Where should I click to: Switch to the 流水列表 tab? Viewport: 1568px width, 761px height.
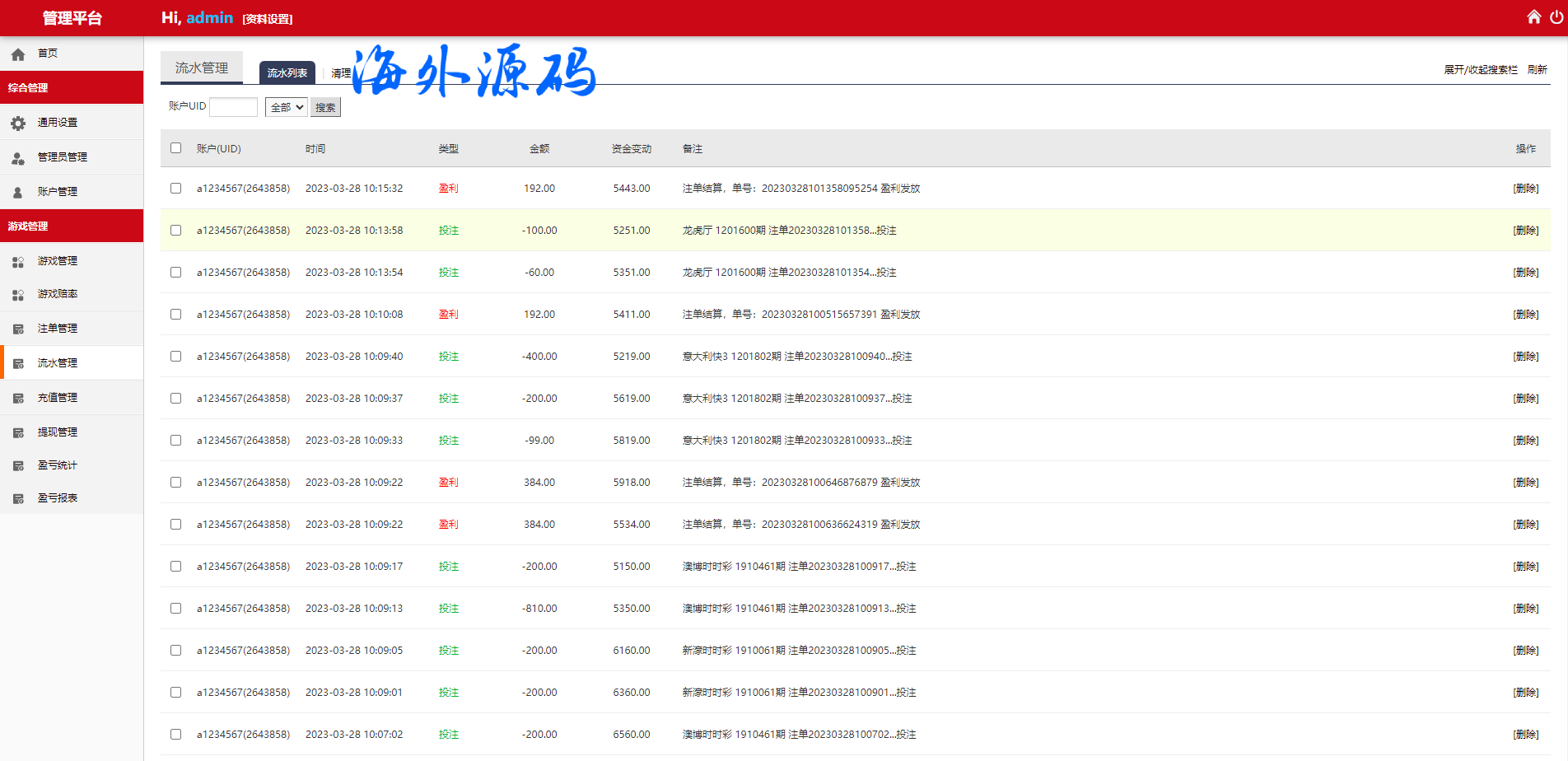coord(287,73)
